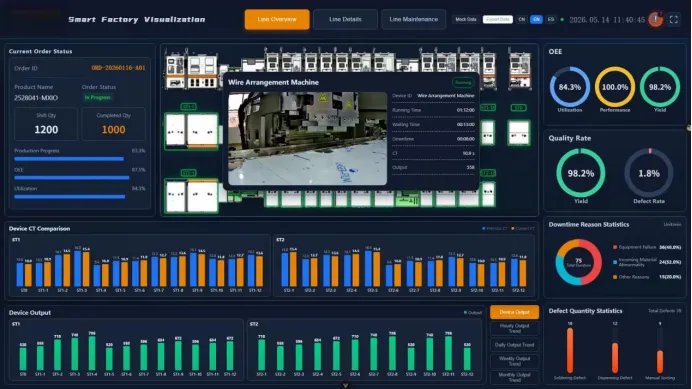Click the order ID ORD-20260116-A01
The image size is (692, 389).
click(118, 68)
